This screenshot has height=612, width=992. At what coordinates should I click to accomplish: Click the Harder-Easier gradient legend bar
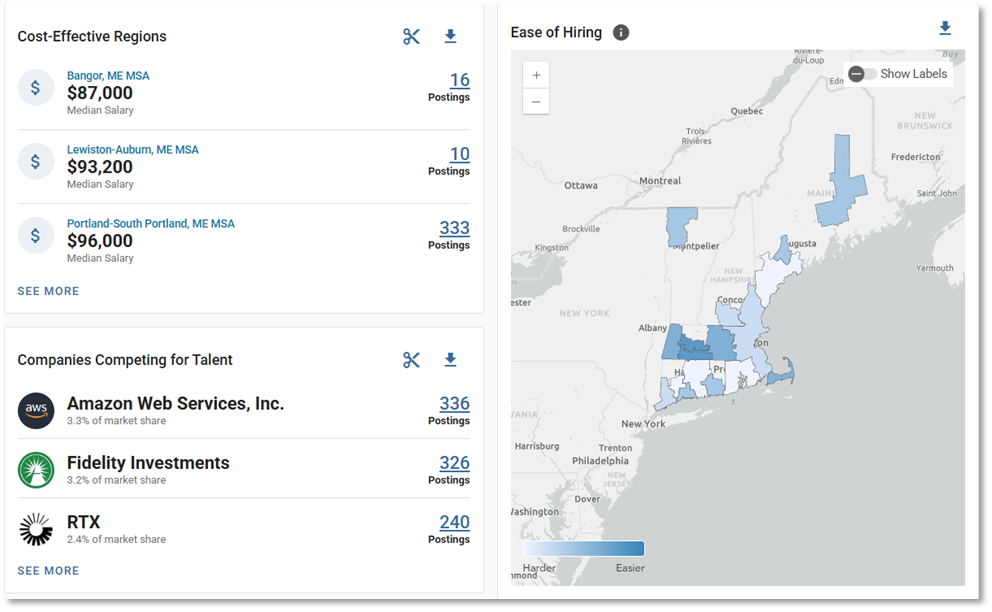pos(583,548)
